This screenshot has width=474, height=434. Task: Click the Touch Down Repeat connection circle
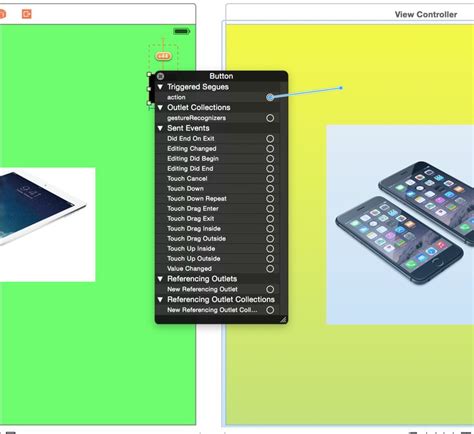click(270, 199)
